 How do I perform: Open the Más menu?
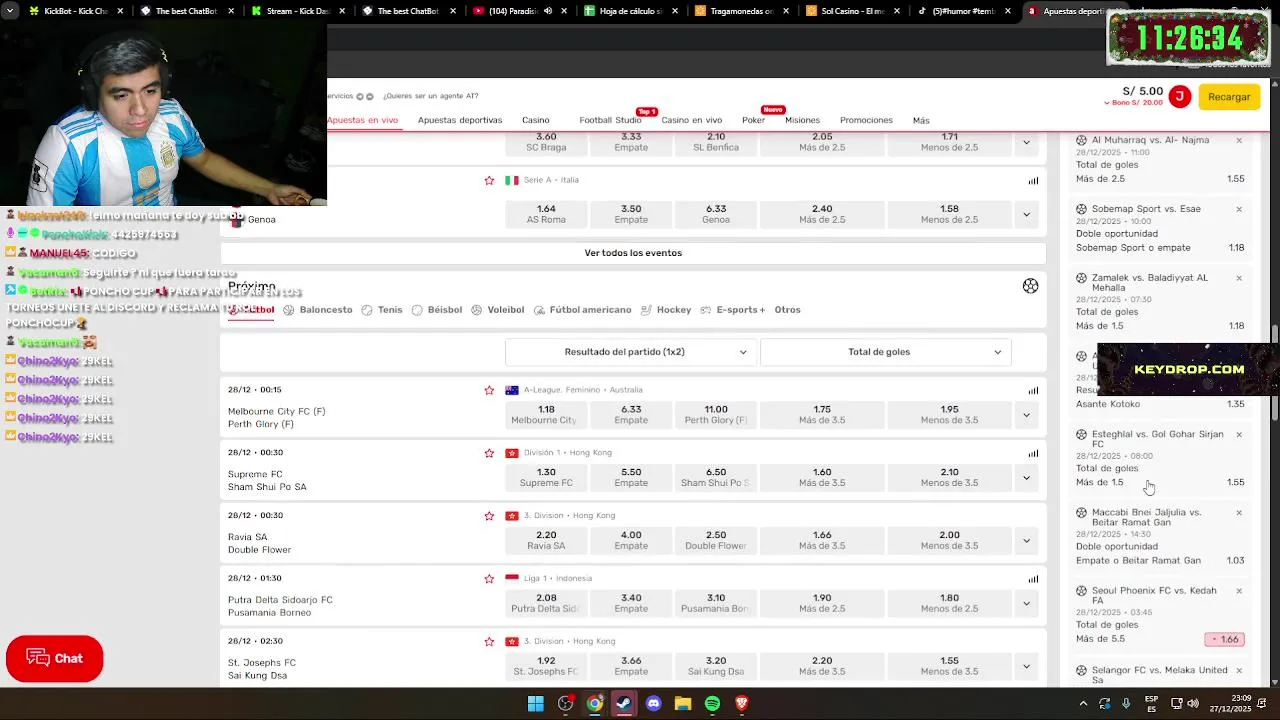921,120
